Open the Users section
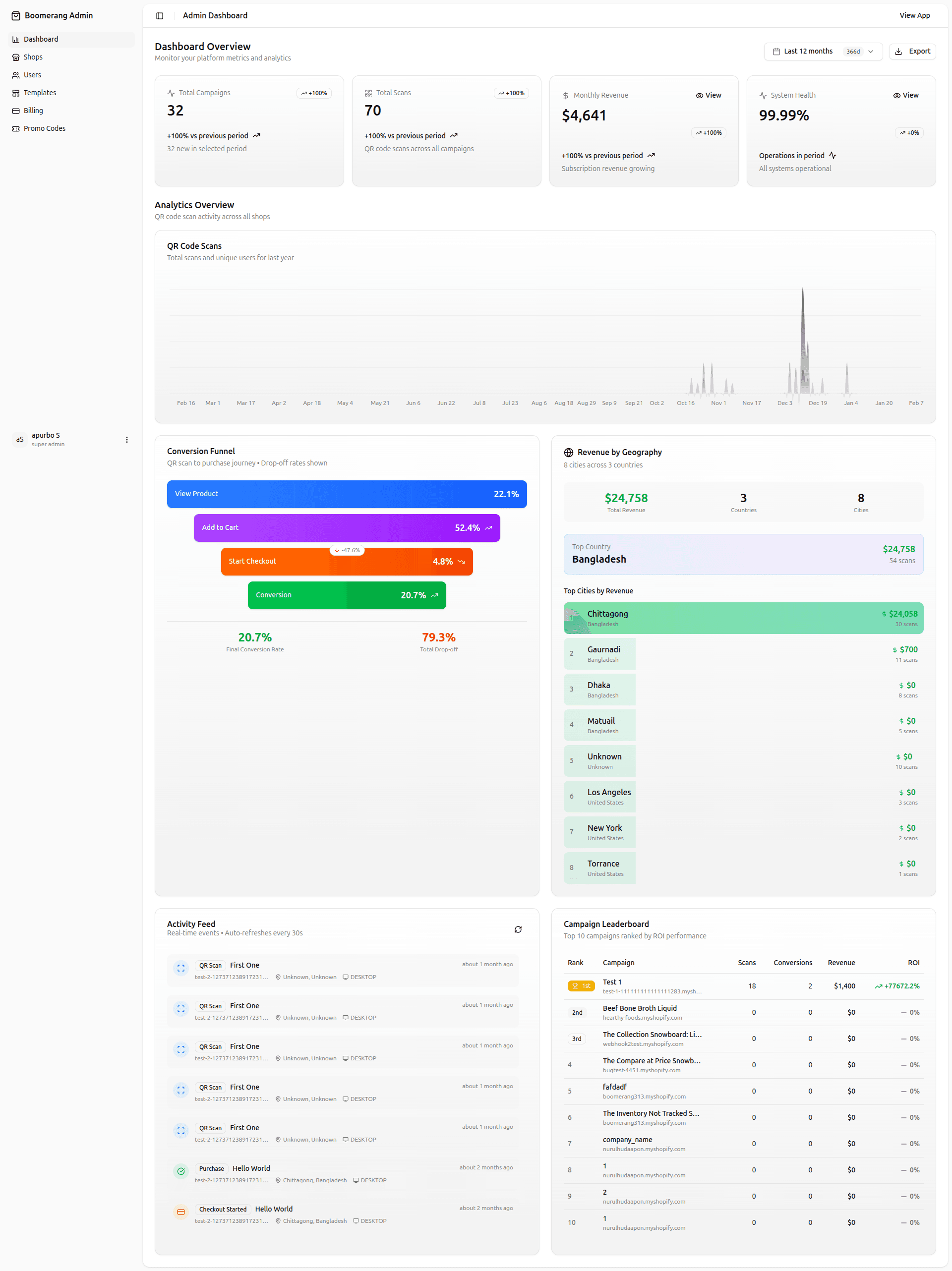The width and height of the screenshot is (952, 1271). [x=72, y=75]
